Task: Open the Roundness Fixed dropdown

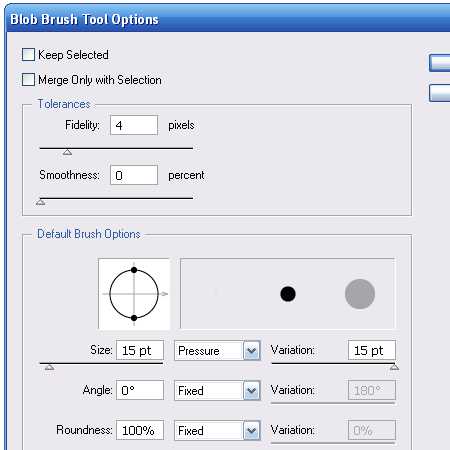Action: click(x=217, y=430)
